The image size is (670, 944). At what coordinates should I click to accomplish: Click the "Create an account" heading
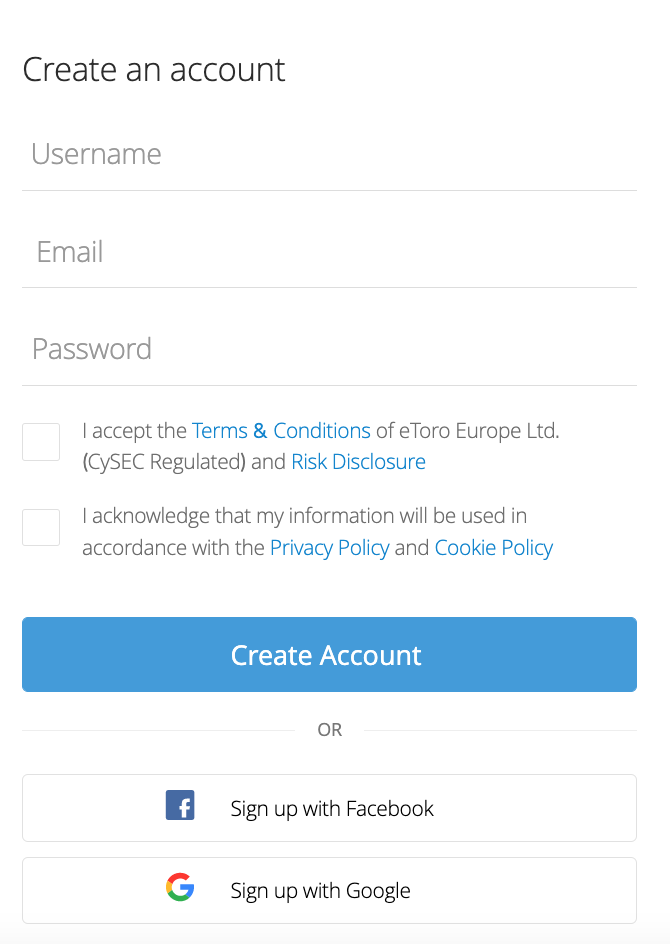point(154,69)
